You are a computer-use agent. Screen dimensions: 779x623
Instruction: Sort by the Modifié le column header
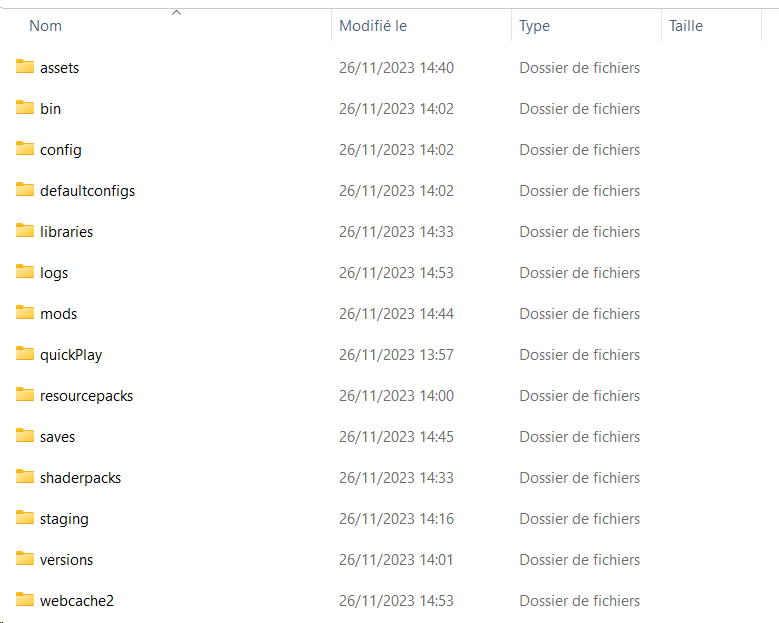point(373,26)
